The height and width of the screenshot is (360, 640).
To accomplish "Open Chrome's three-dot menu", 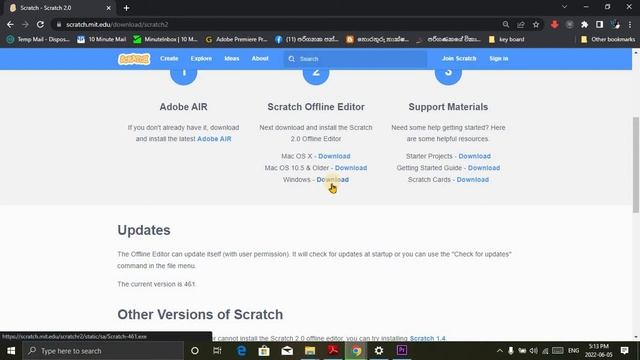I will (630, 24).
